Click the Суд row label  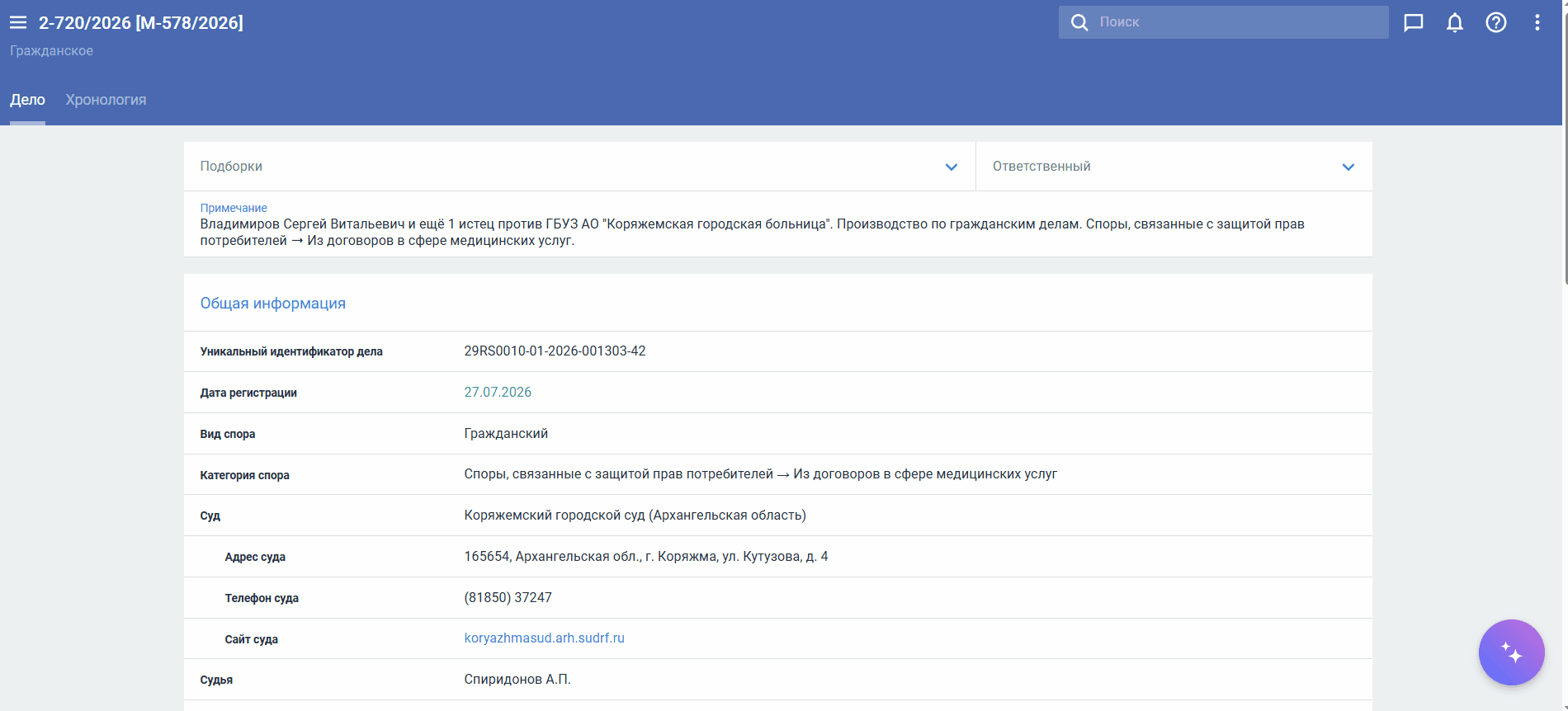coord(210,516)
